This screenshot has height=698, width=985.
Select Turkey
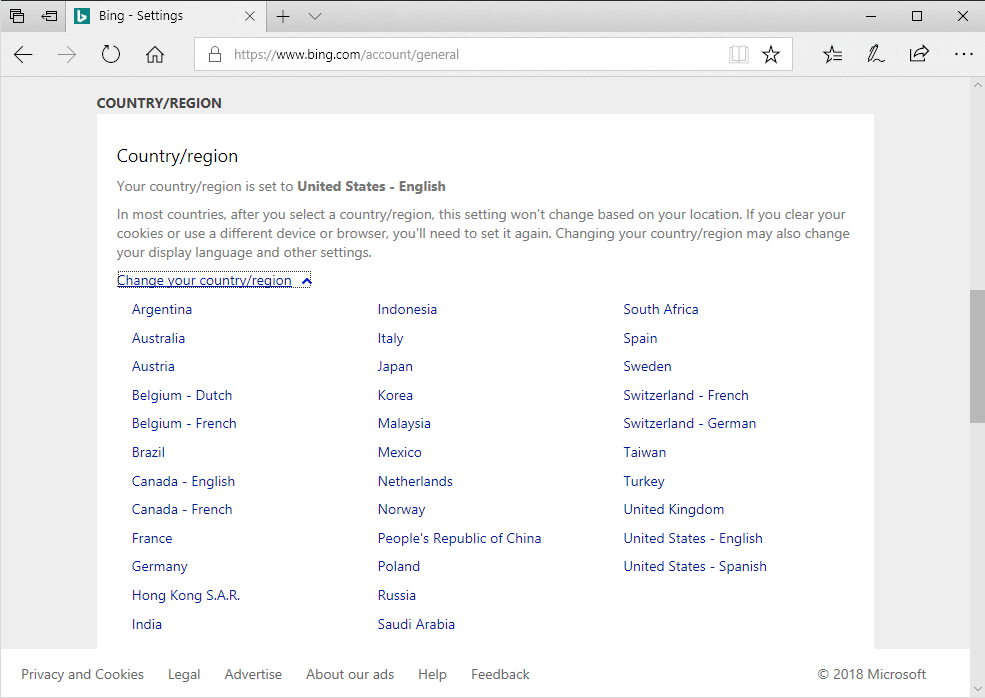(x=644, y=481)
